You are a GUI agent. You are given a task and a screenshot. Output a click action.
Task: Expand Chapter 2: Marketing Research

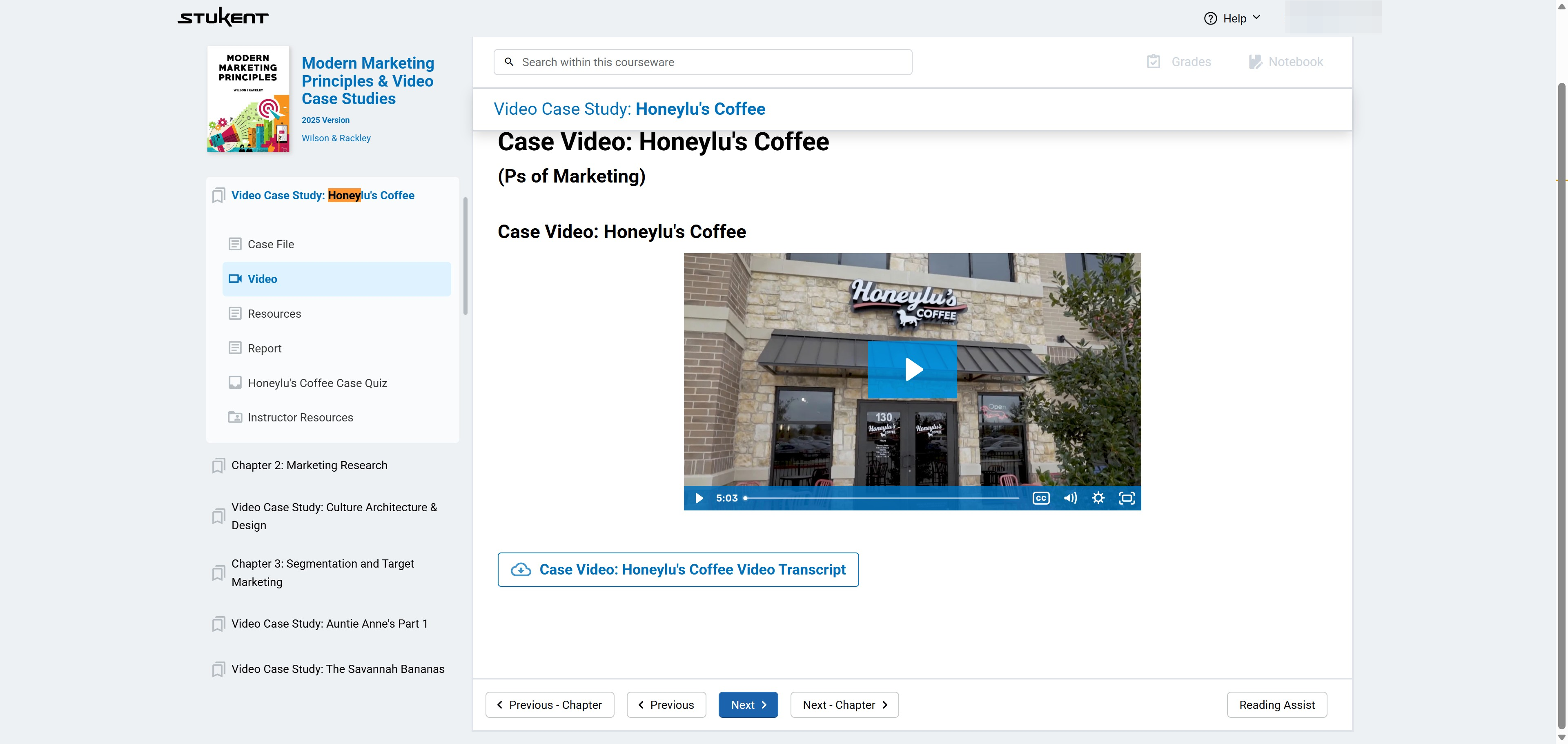coord(309,466)
